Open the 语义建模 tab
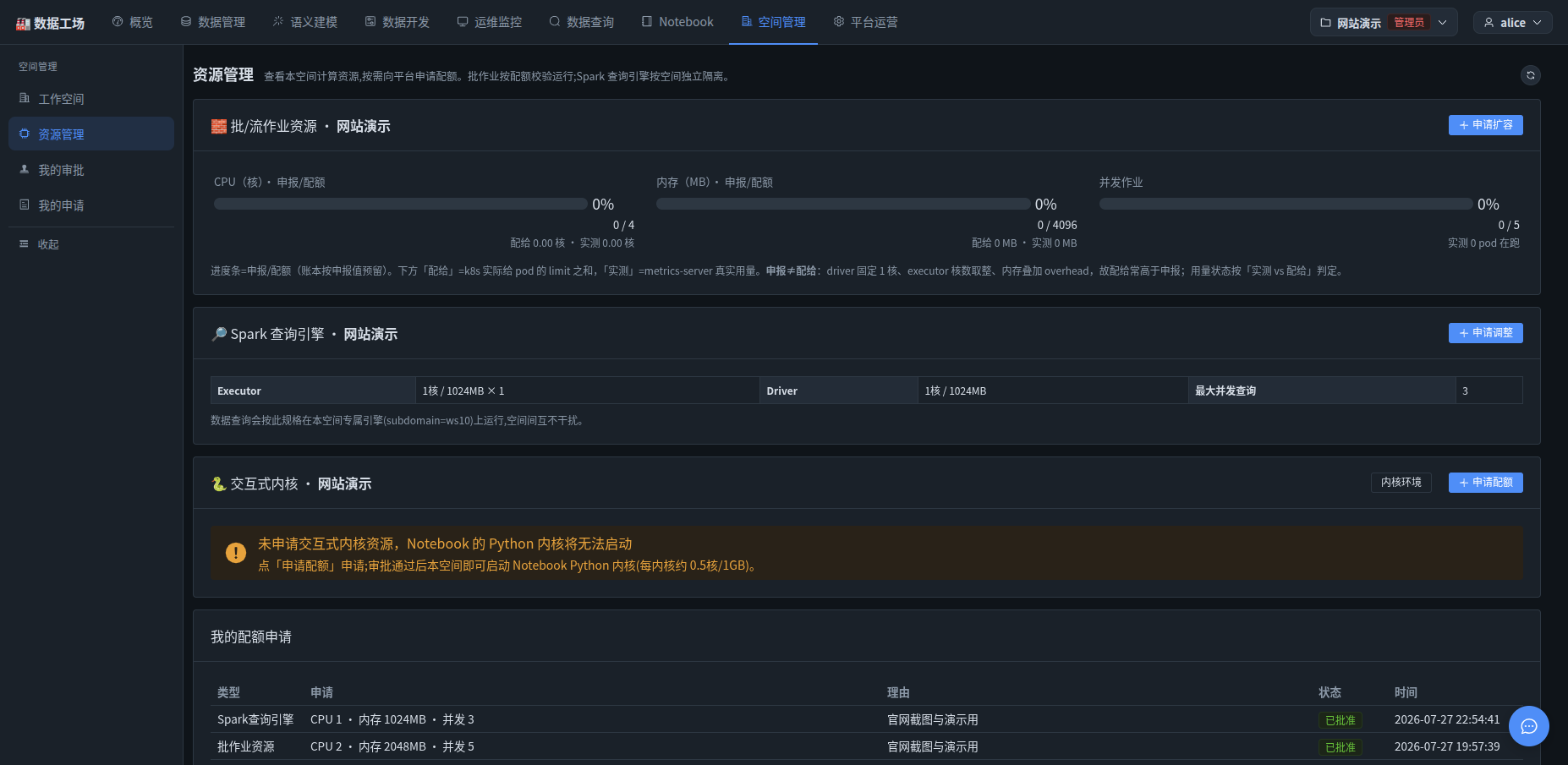The image size is (1568, 765). [305, 22]
